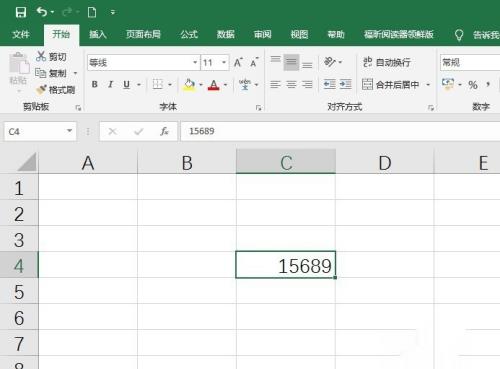This screenshot has height=369, width=500.
Task: Select bottom align icon
Action: (307, 64)
